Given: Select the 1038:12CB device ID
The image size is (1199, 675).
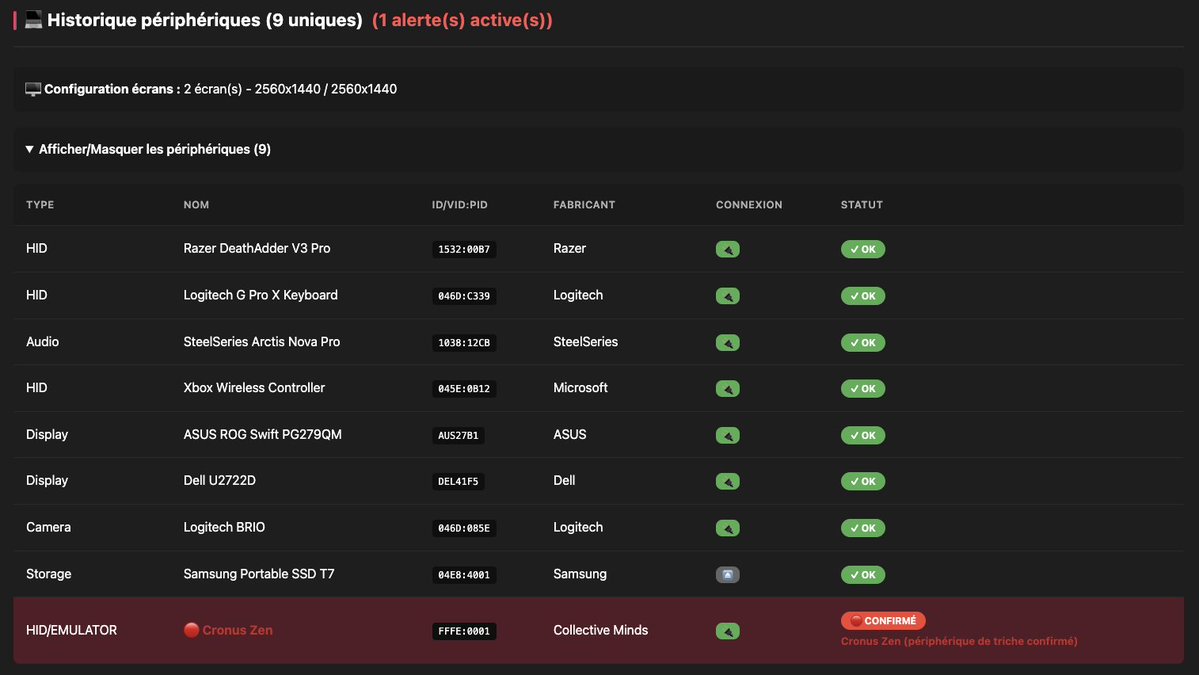Looking at the screenshot, I should (x=464, y=342).
